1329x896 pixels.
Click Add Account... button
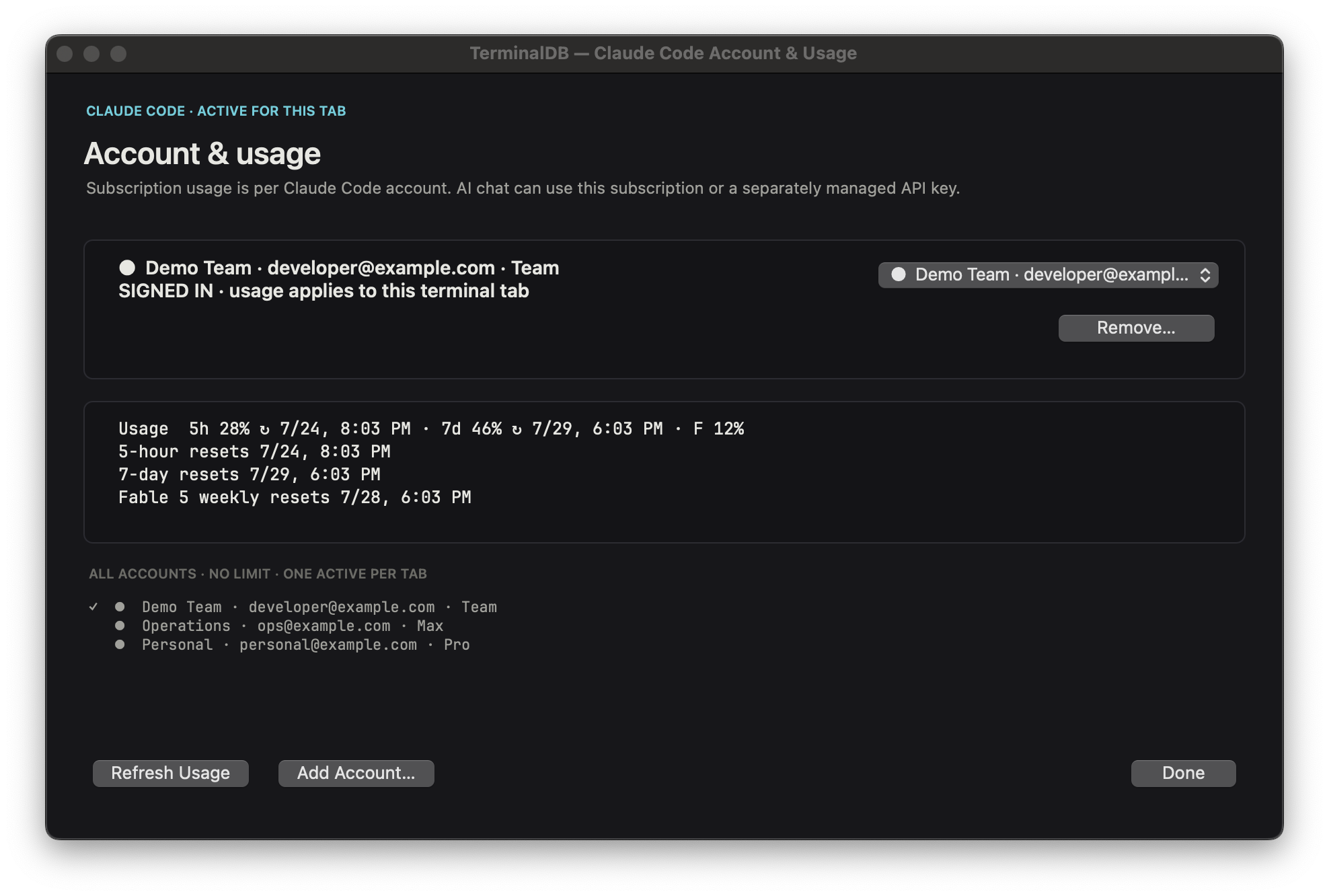[x=356, y=773]
